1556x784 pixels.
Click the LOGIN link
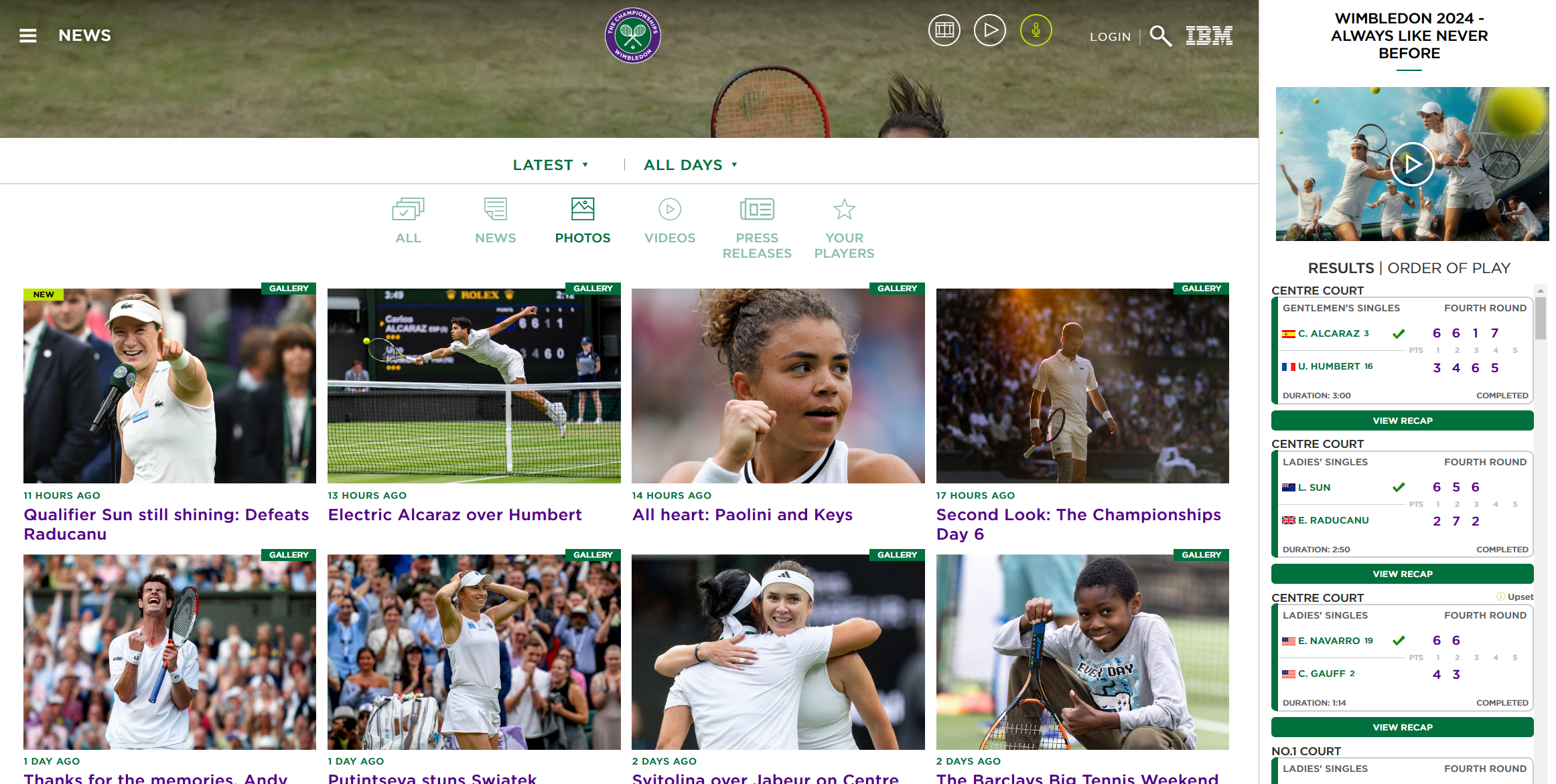(1110, 37)
